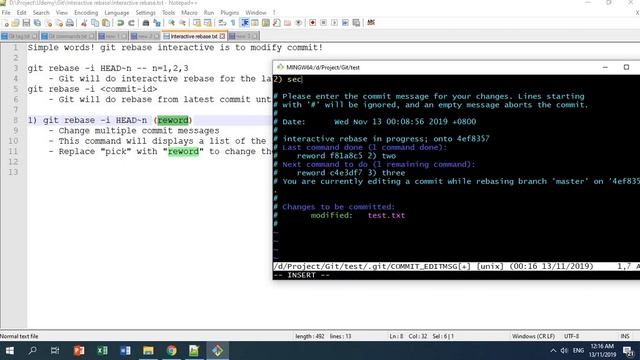Click the Redo arrow icon
This screenshot has height=360, width=640.
coord(131,23)
